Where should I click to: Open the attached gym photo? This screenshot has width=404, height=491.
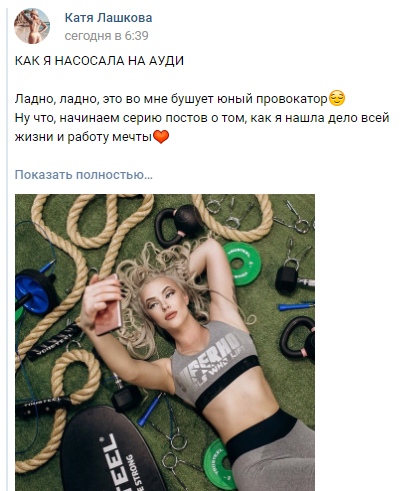[x=165, y=342]
